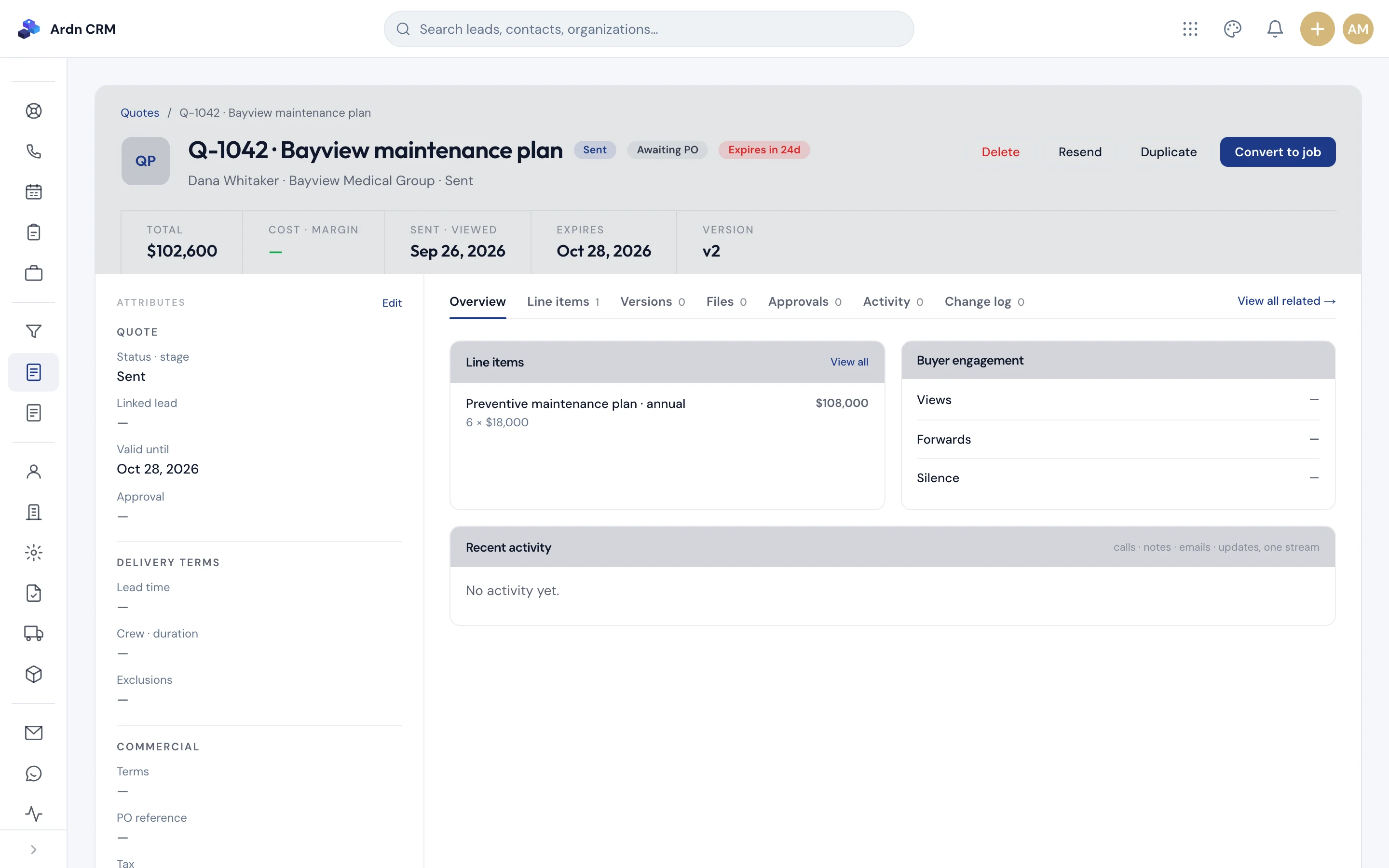Open the person contacts icon in sidebar
Screen dimensions: 1389x868
click(x=33, y=471)
